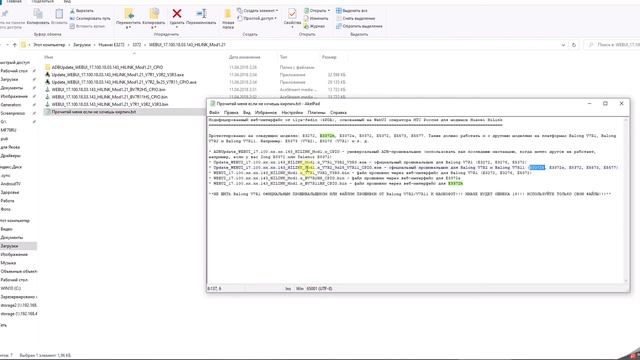The width and height of the screenshot is (640, 360).
Task: Click into the Explorer search field
Action: pos(612,45)
